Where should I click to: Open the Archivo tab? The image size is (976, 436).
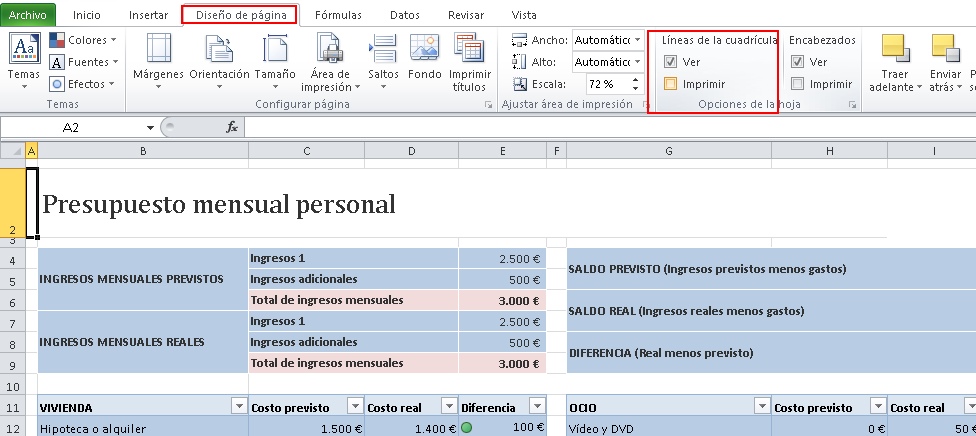pos(27,15)
